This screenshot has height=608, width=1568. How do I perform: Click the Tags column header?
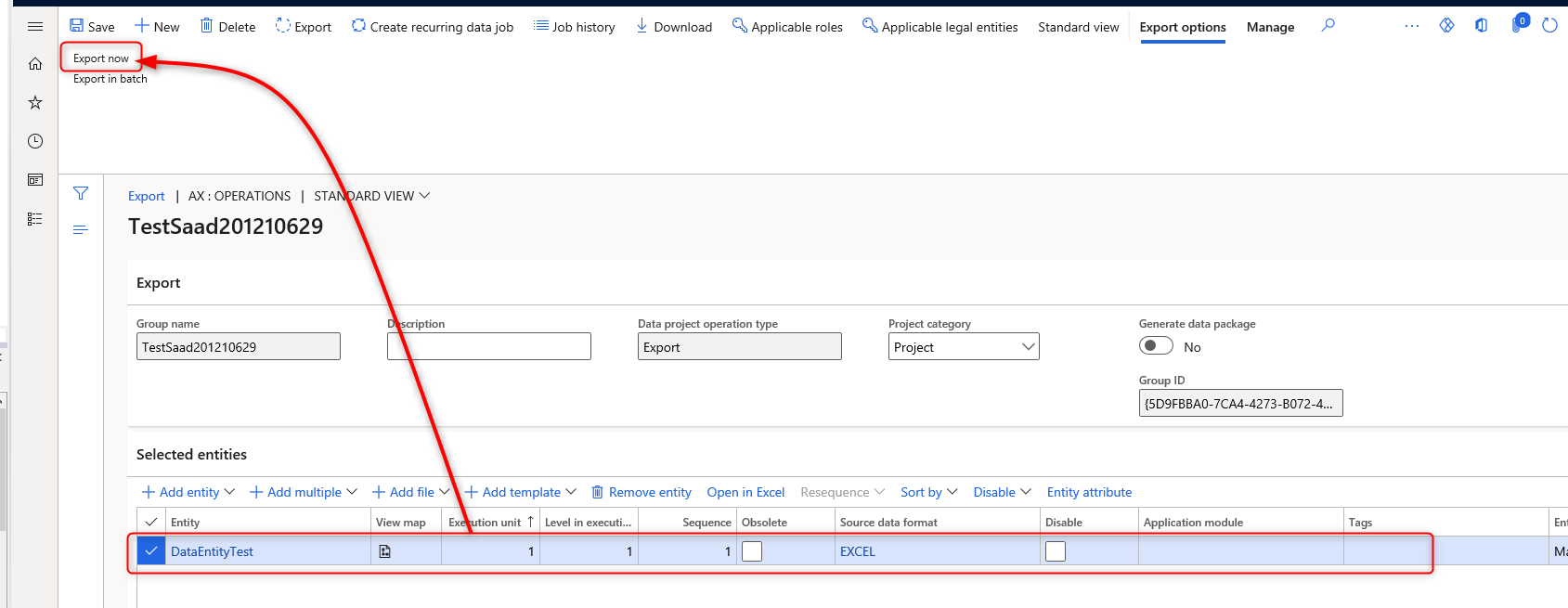tap(1445, 522)
